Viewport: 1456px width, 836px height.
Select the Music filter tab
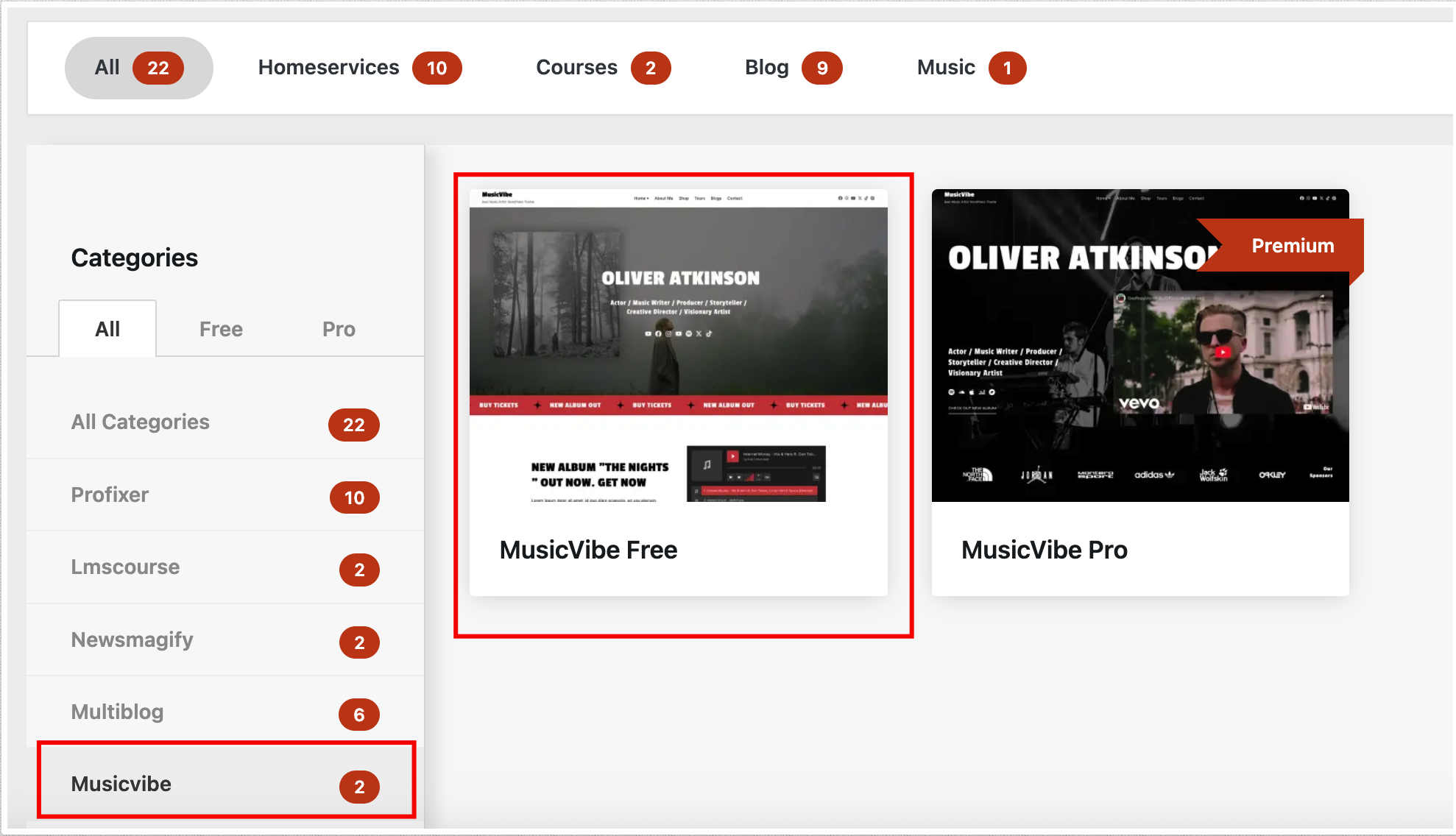[x=971, y=68]
